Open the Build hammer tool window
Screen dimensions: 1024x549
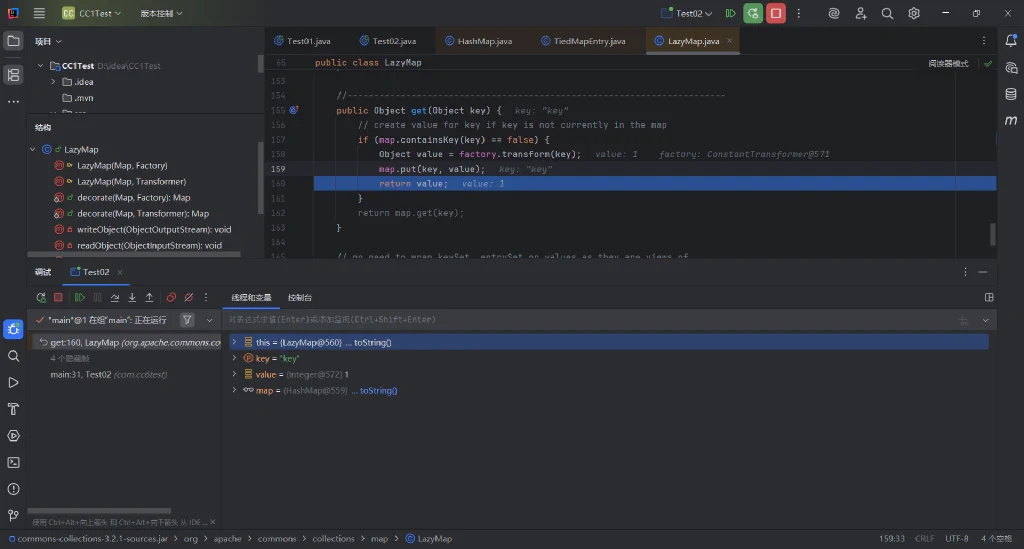click(x=13, y=409)
